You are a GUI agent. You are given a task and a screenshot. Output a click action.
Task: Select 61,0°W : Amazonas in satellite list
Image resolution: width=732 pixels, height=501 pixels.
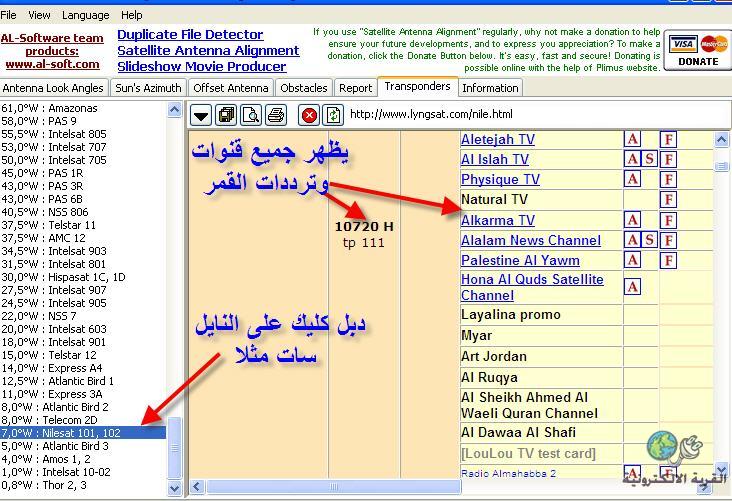[x=49, y=108]
